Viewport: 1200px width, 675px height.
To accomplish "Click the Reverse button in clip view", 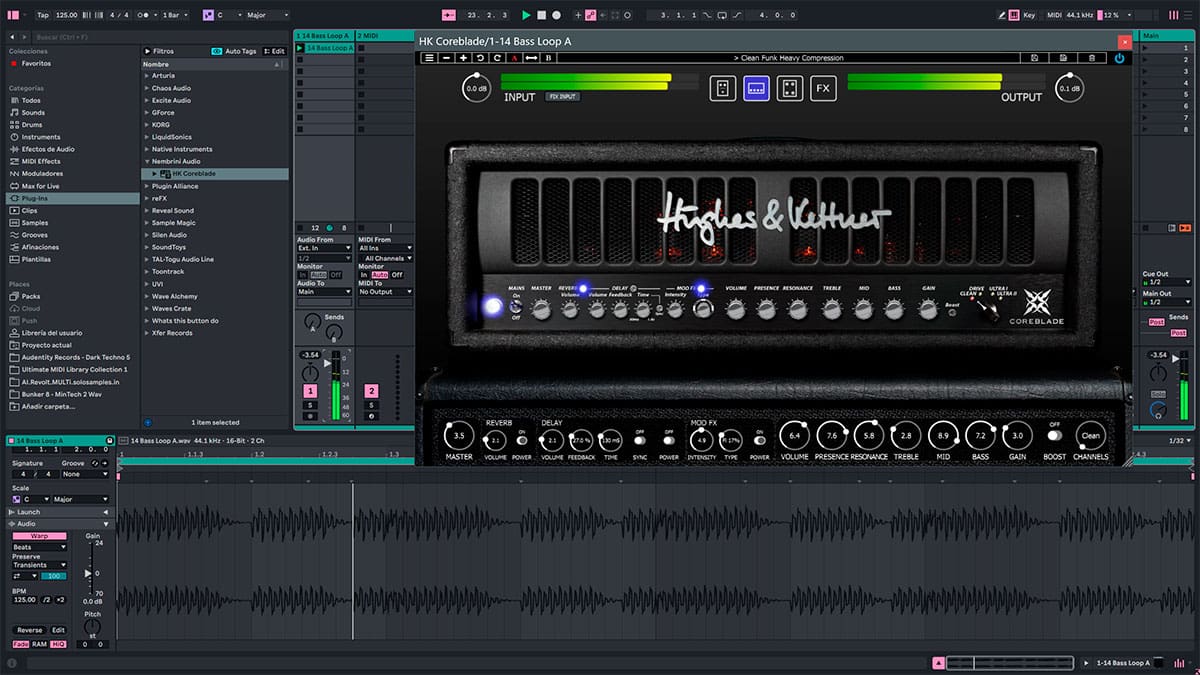I will [30, 630].
